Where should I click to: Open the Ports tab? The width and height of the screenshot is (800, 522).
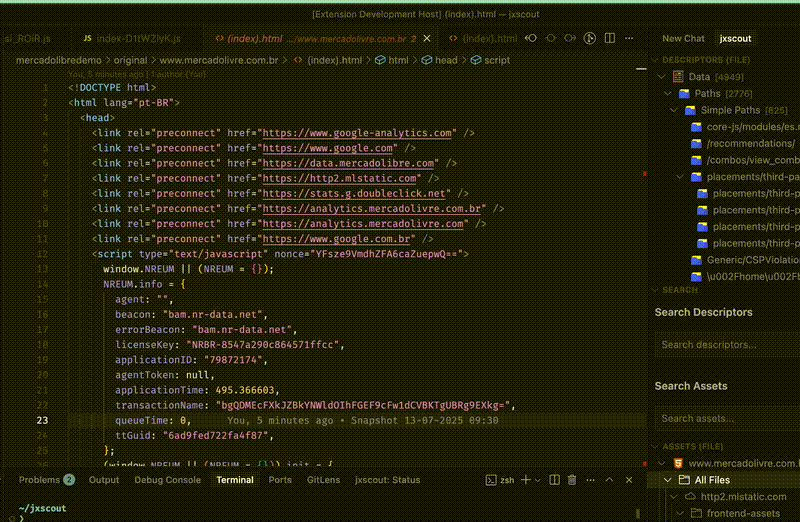(280, 480)
